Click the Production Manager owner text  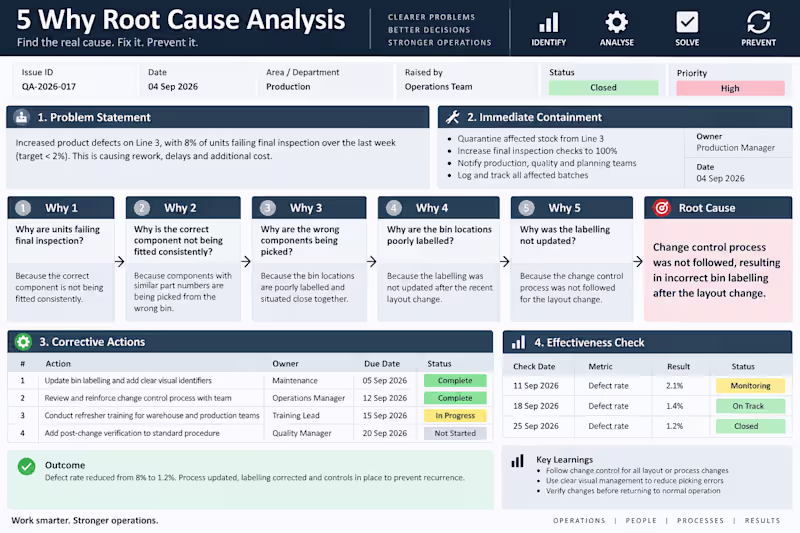pos(735,147)
